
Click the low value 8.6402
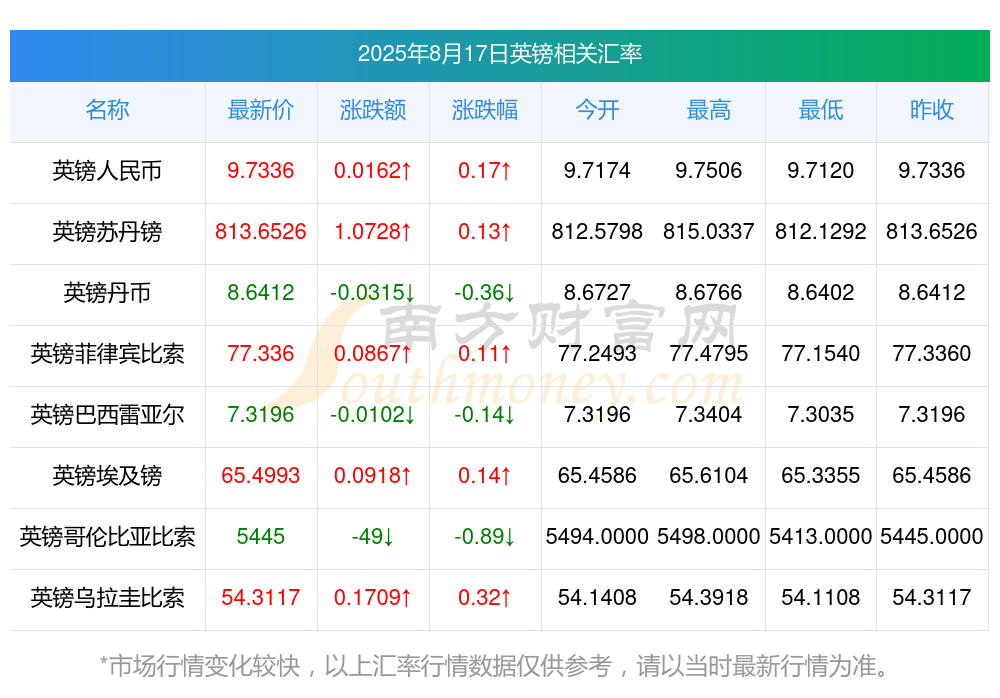(x=821, y=292)
